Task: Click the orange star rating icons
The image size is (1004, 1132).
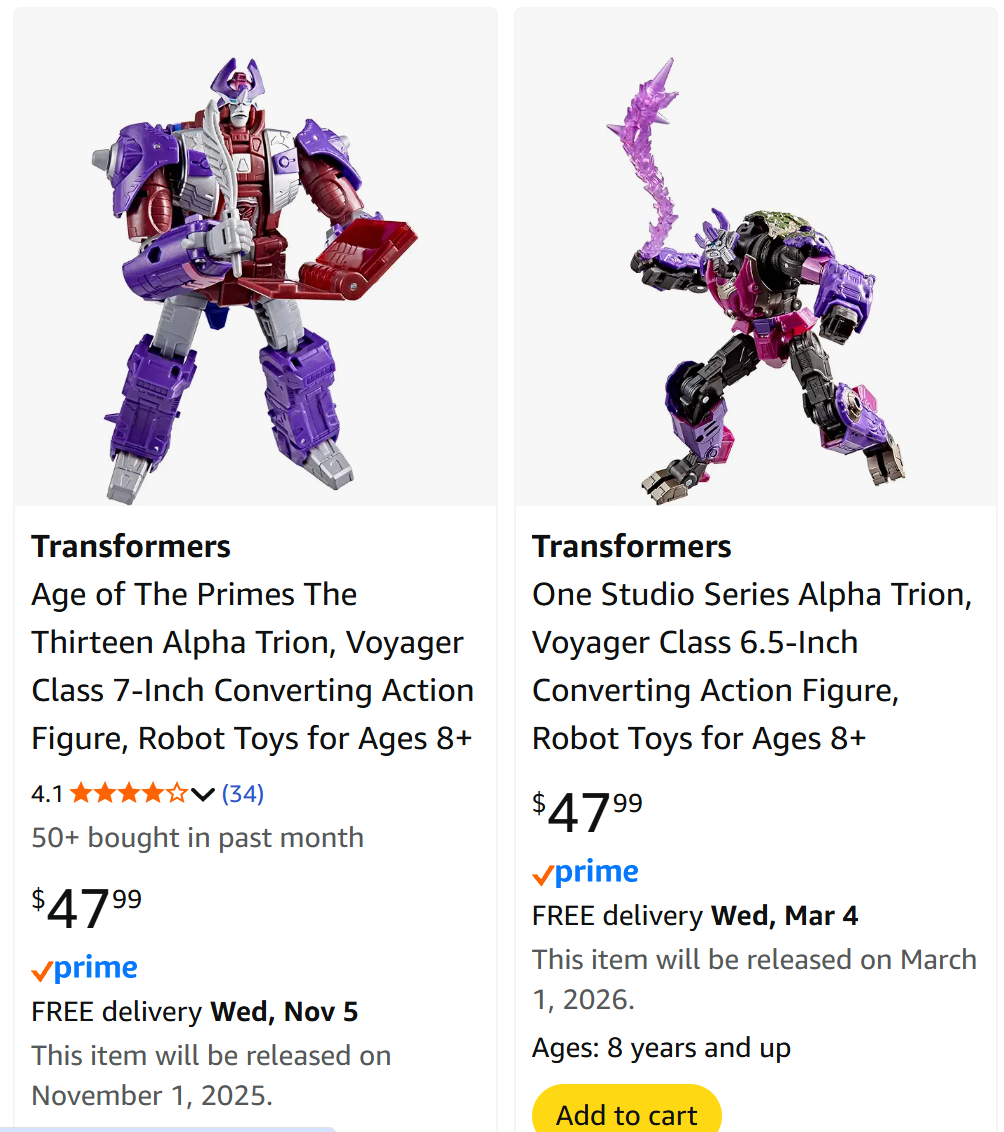Action: pos(128,794)
